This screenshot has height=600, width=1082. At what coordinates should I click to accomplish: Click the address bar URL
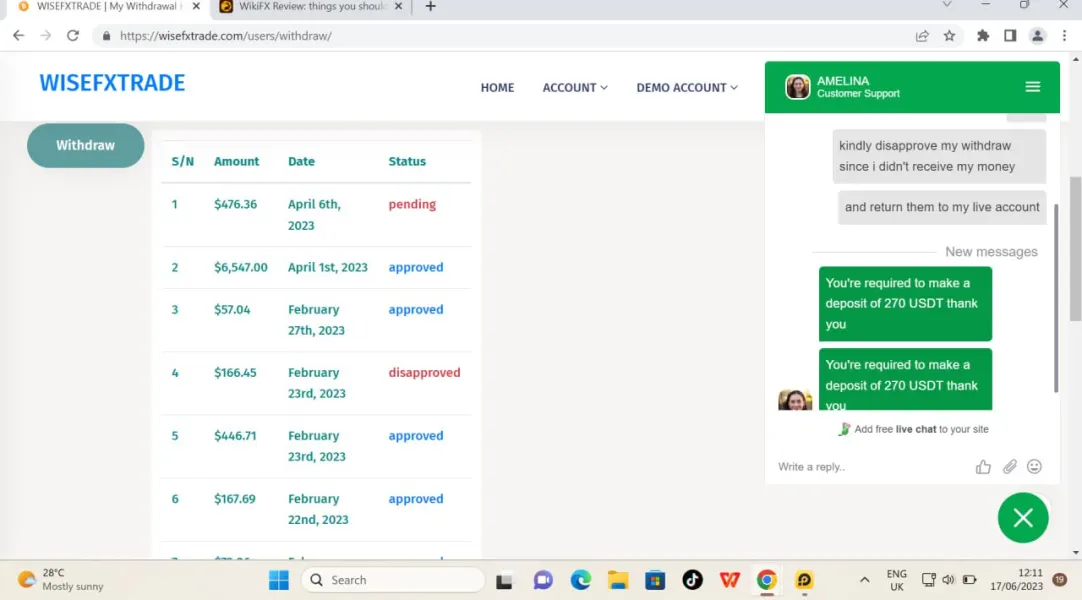click(x=226, y=36)
